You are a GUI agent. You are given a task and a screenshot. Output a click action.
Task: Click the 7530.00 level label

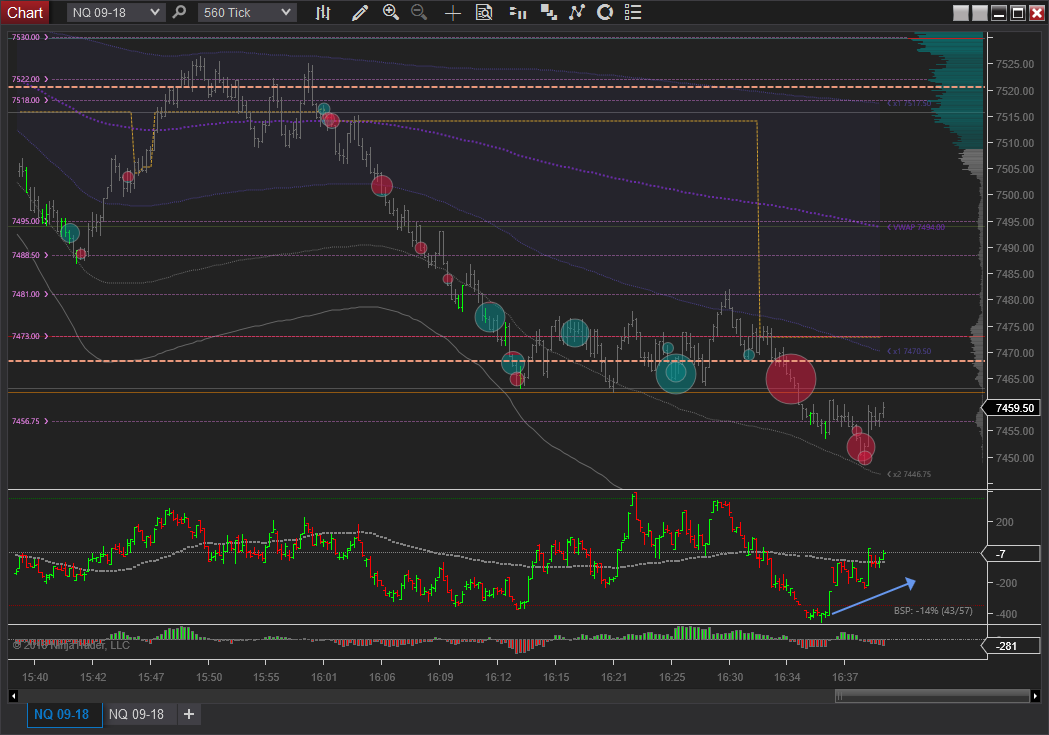pyautogui.click(x=25, y=37)
